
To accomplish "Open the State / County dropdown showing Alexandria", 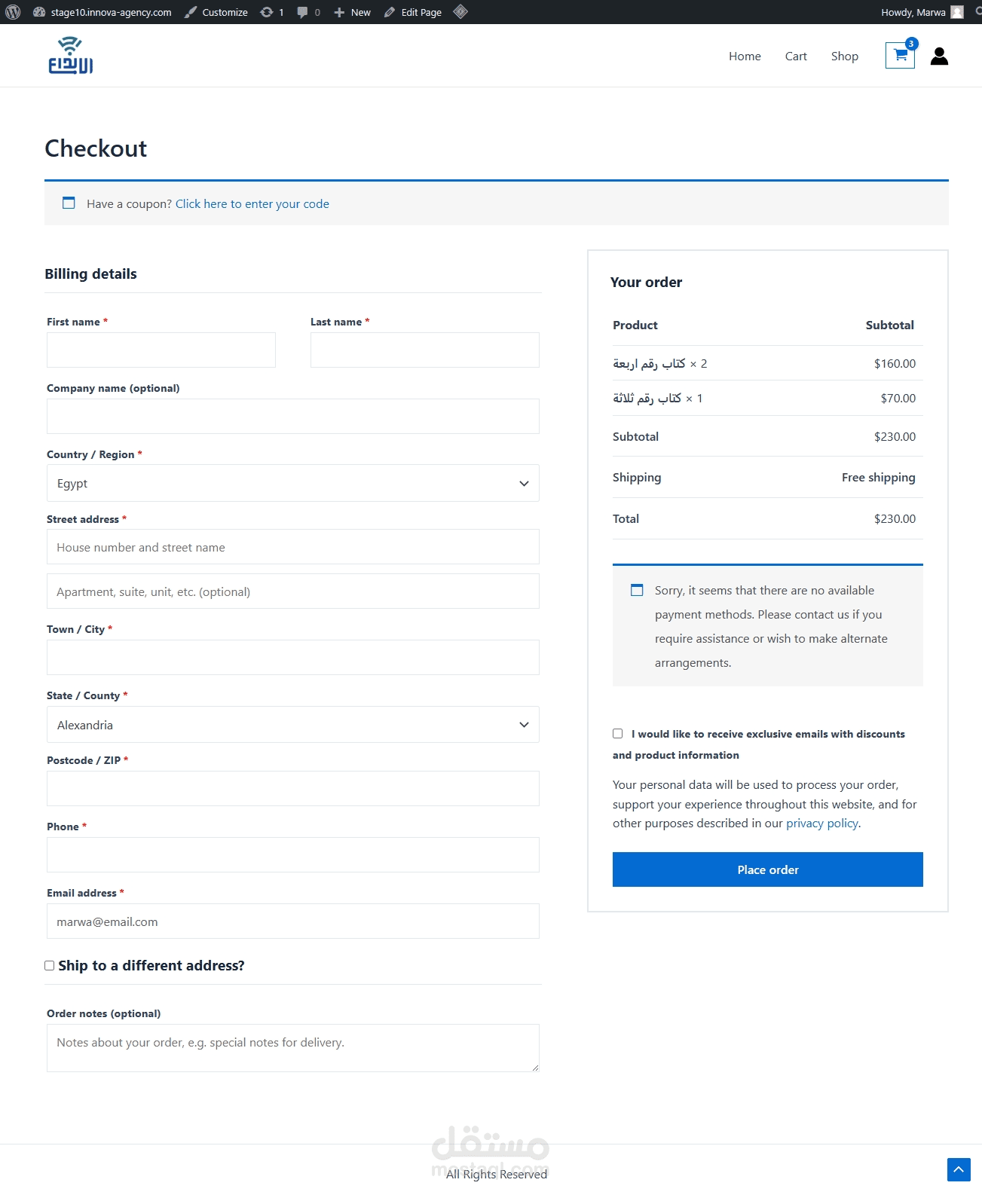I will pyautogui.click(x=293, y=725).
